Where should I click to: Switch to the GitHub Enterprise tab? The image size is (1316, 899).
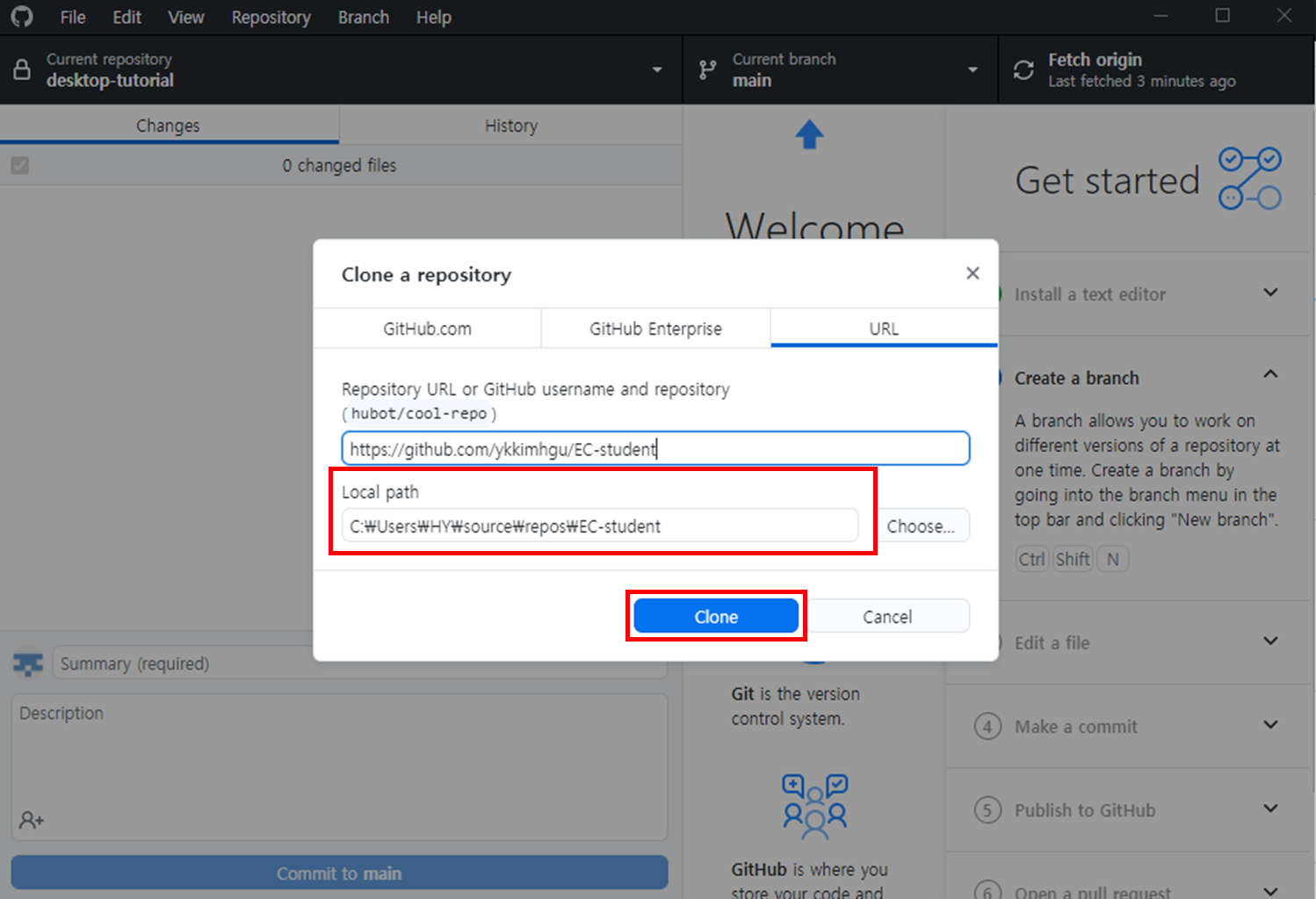point(655,329)
